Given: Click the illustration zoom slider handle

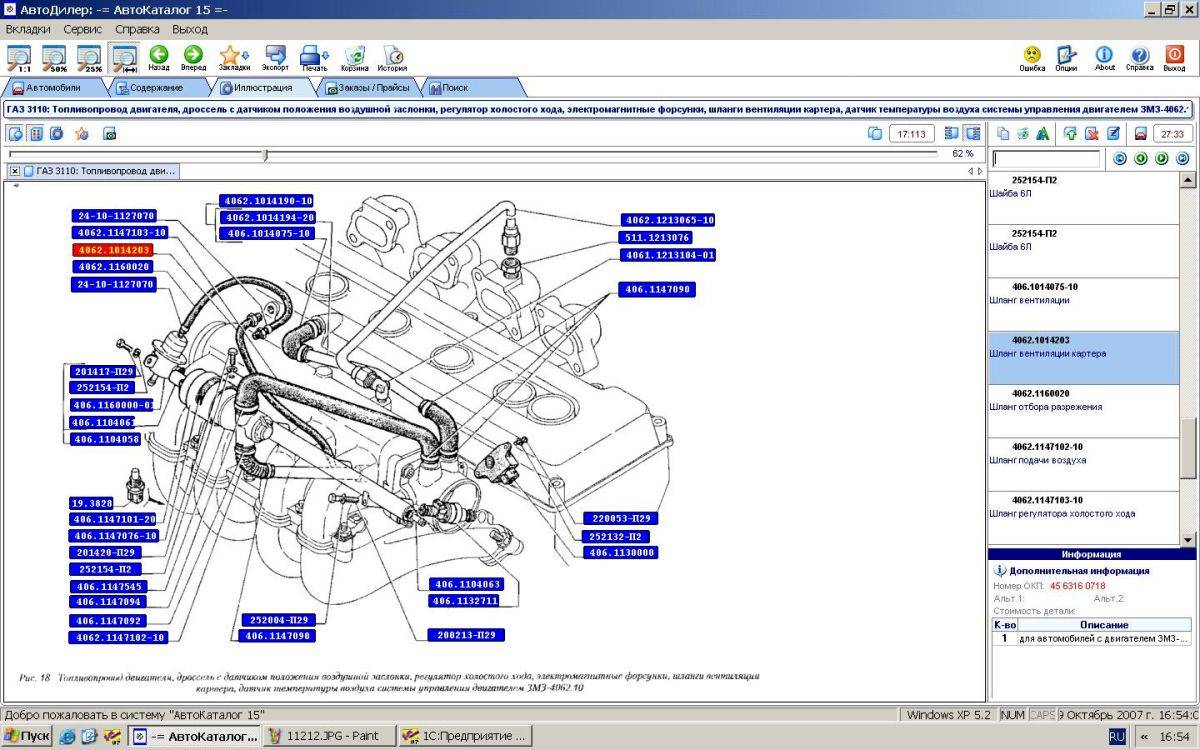Looking at the screenshot, I should (265, 154).
